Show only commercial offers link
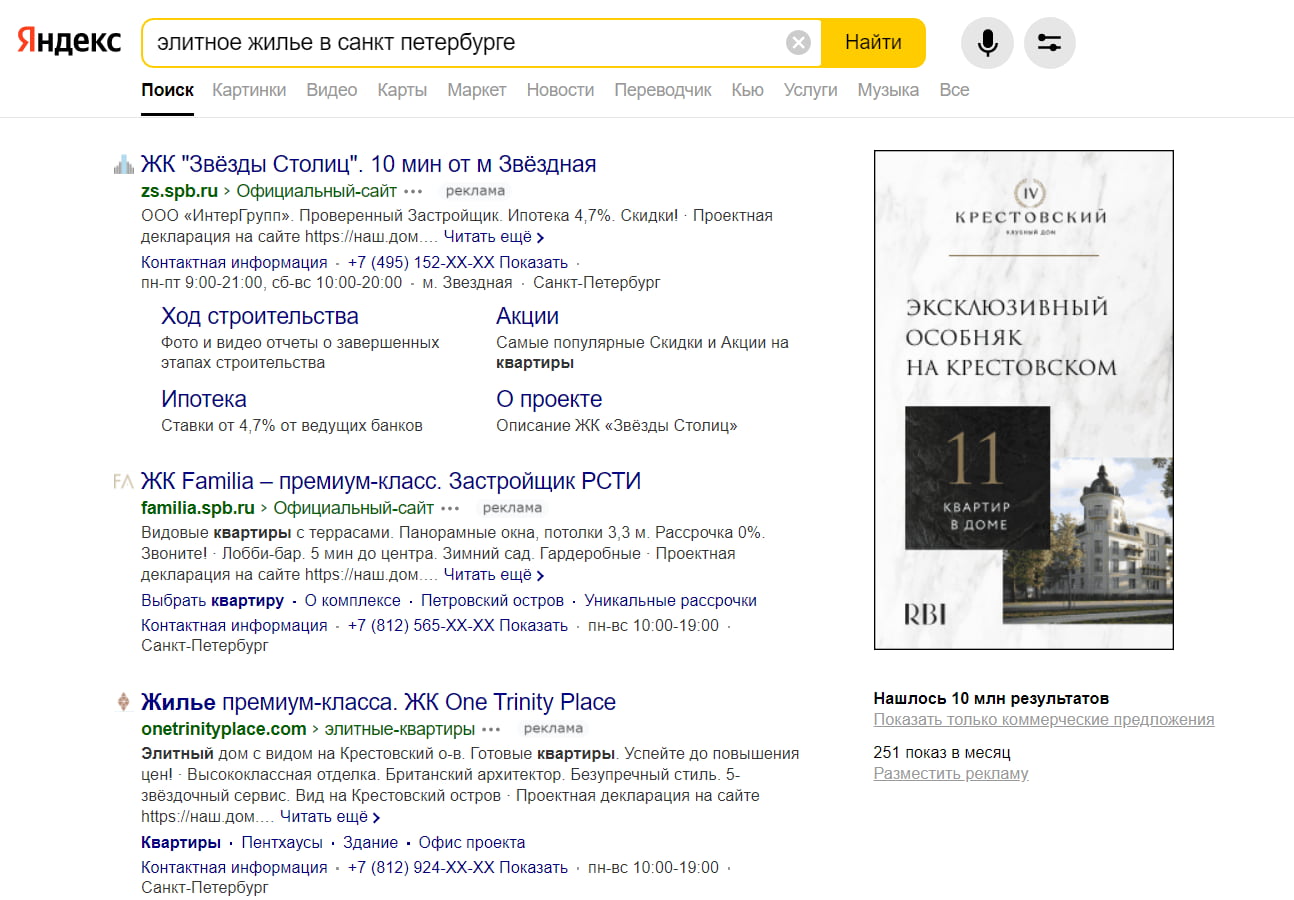This screenshot has width=1294, height=900. click(1043, 720)
